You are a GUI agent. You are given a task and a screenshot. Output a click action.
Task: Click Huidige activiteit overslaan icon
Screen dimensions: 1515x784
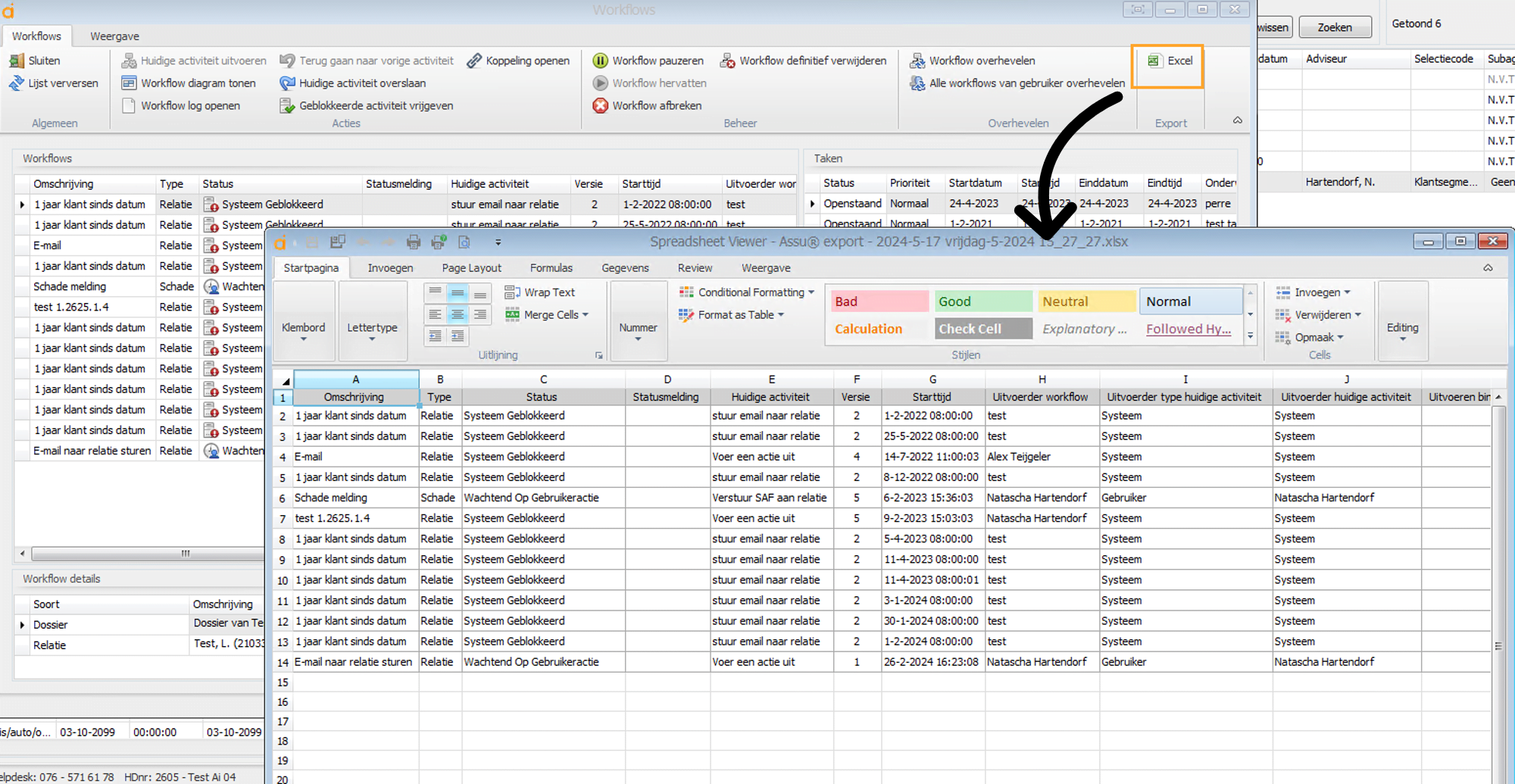point(287,83)
